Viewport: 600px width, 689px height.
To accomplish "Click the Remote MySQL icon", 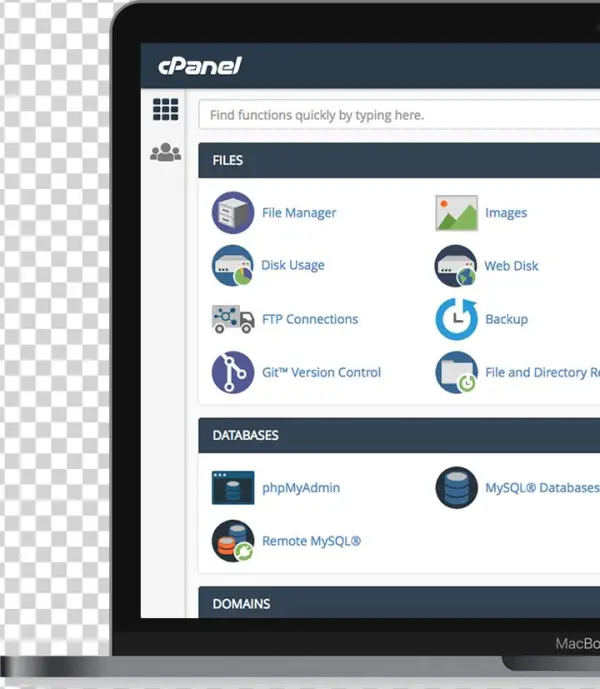I will pyautogui.click(x=233, y=541).
